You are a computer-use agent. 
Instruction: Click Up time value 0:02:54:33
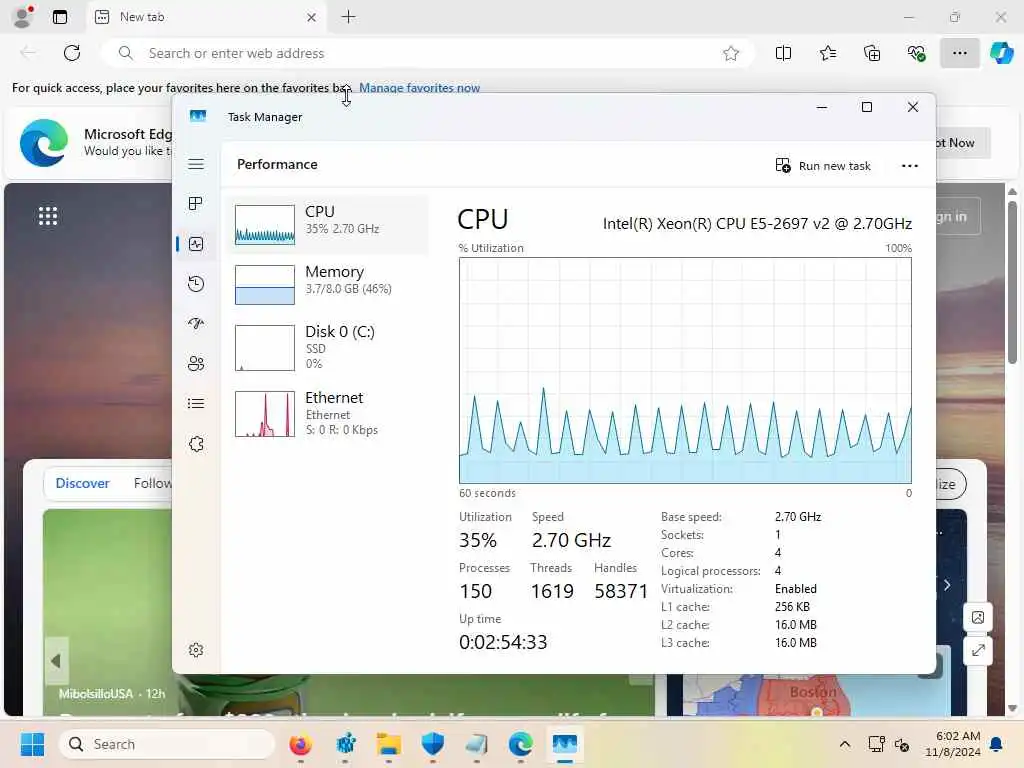coord(503,642)
